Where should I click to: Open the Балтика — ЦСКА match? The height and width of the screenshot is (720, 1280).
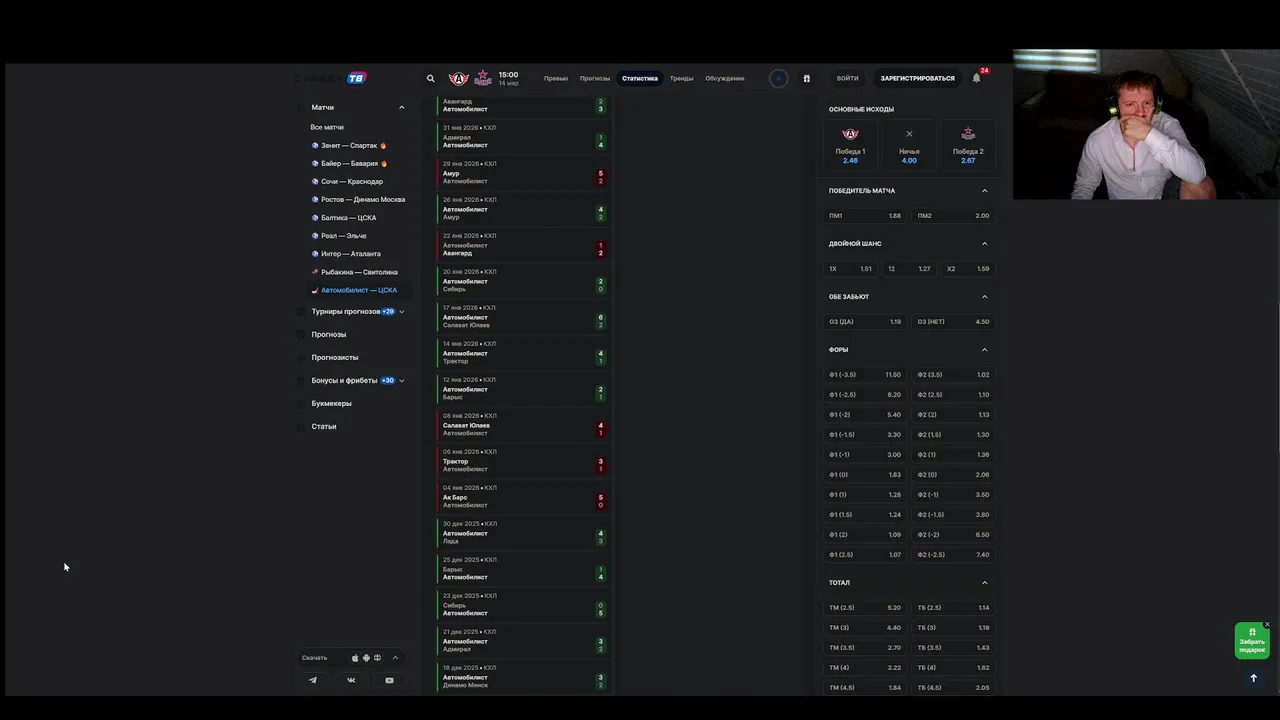tap(344, 217)
